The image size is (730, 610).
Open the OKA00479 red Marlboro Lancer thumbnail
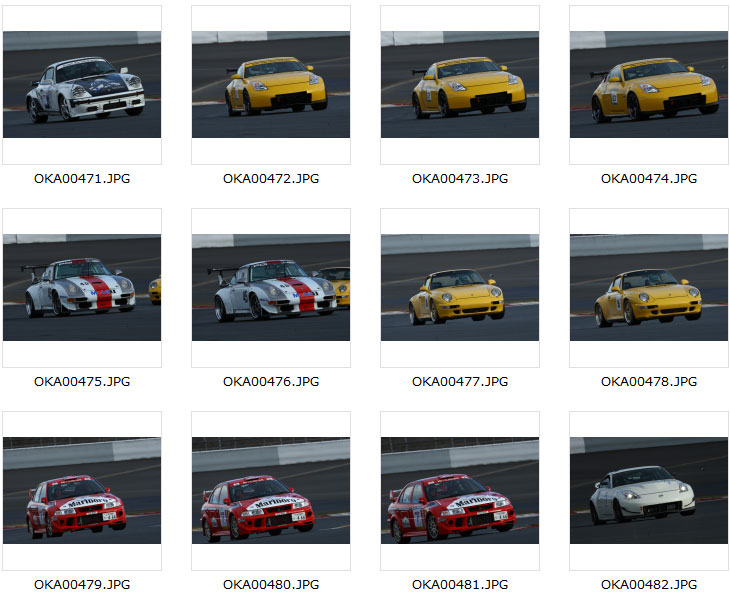(x=82, y=490)
